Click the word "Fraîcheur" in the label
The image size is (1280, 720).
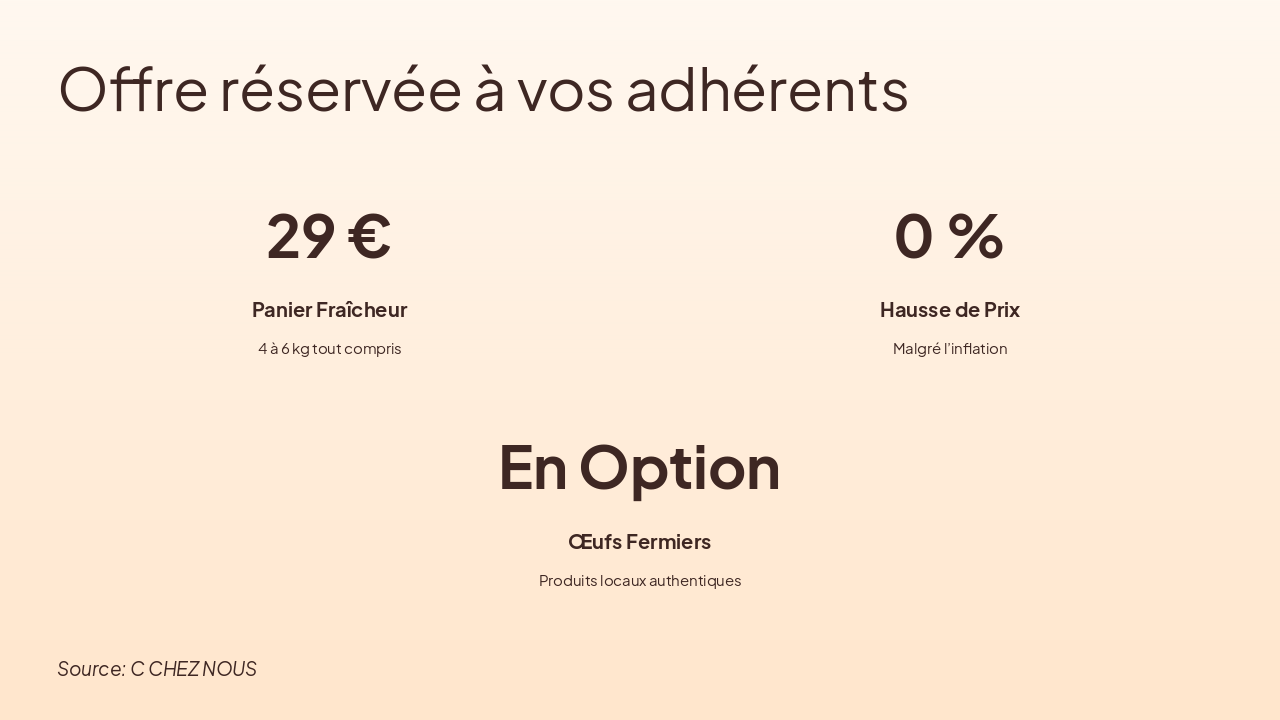(361, 310)
